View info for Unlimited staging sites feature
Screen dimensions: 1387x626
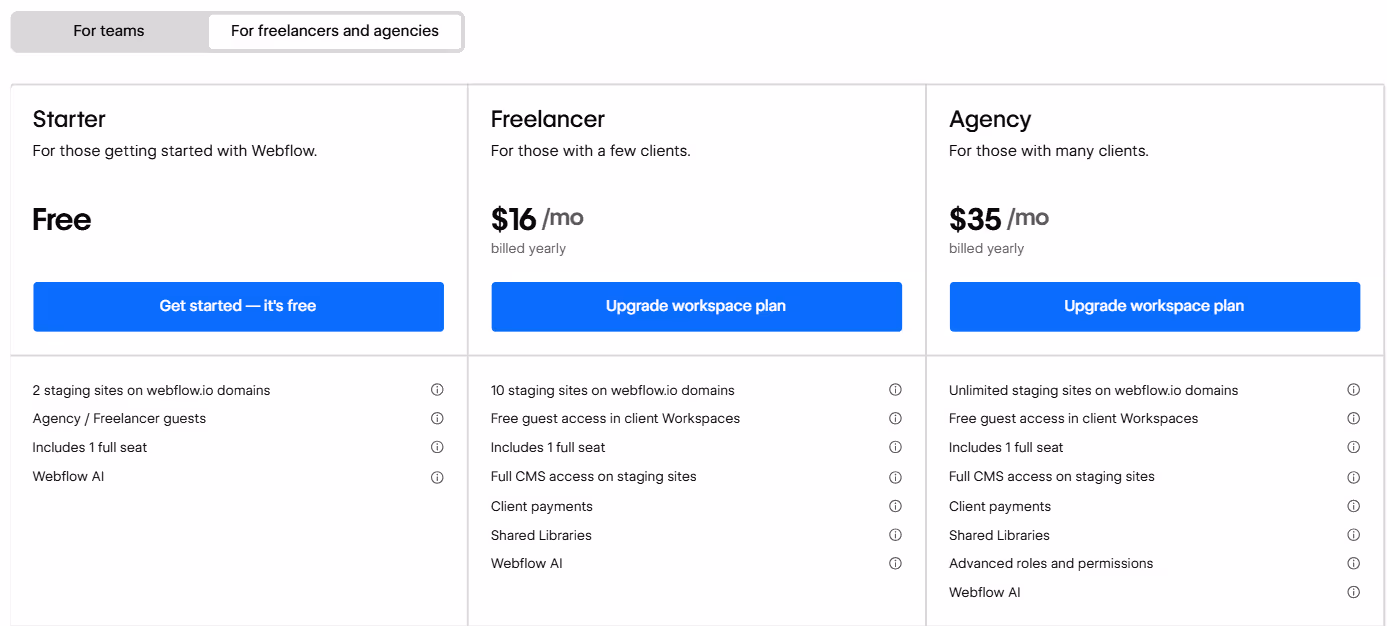coord(1354,390)
